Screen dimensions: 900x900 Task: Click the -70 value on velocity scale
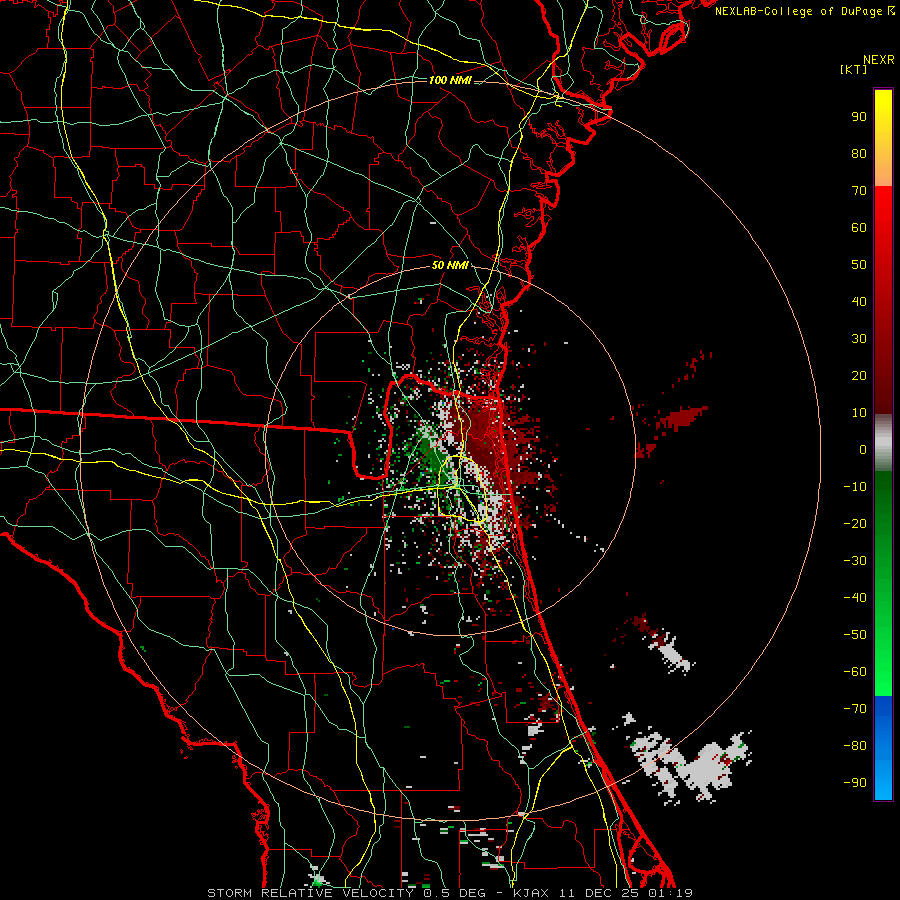click(855, 709)
